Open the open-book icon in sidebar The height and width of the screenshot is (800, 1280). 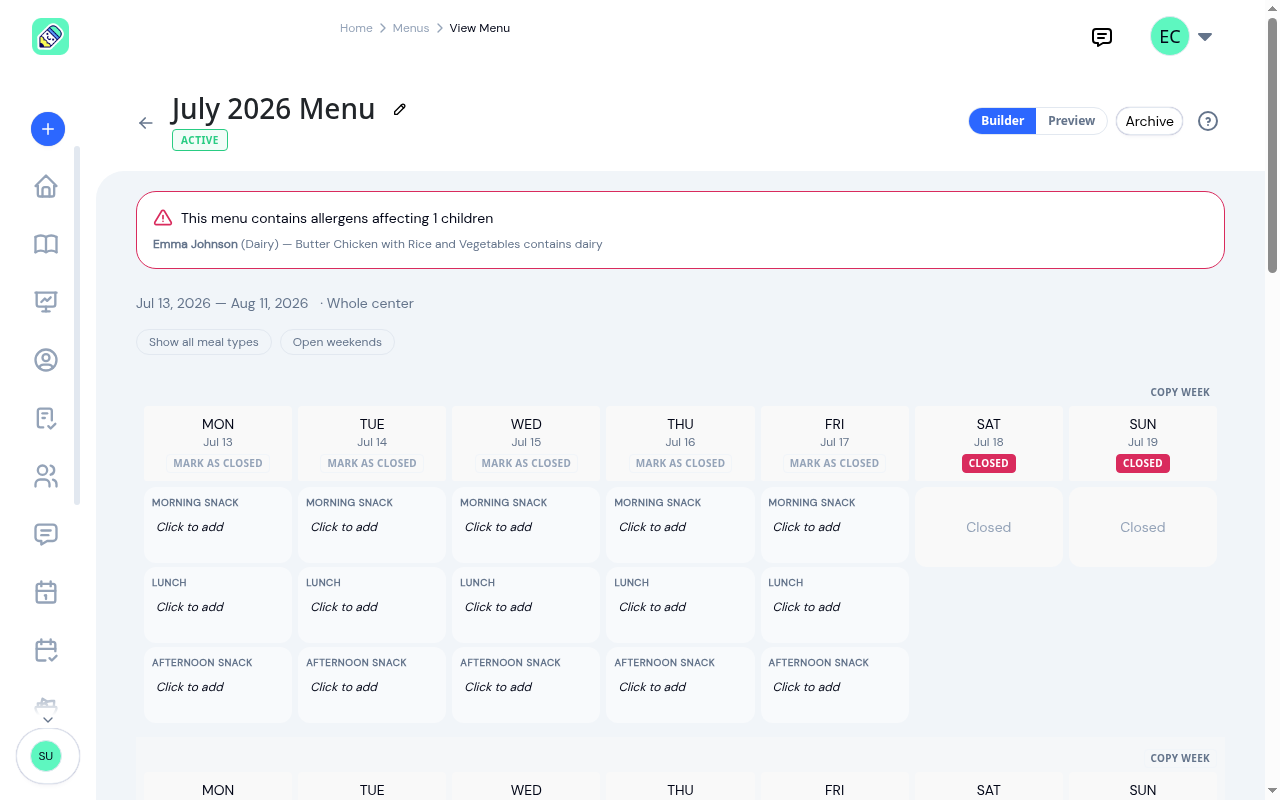[x=46, y=244]
